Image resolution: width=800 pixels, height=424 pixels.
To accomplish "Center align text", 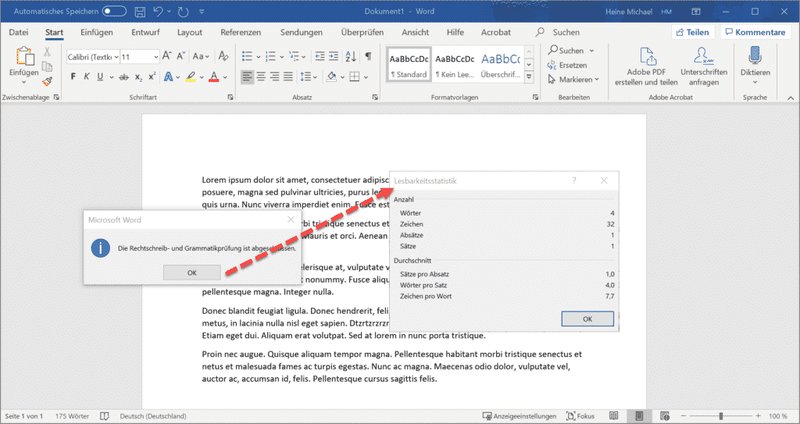I will click(x=261, y=77).
